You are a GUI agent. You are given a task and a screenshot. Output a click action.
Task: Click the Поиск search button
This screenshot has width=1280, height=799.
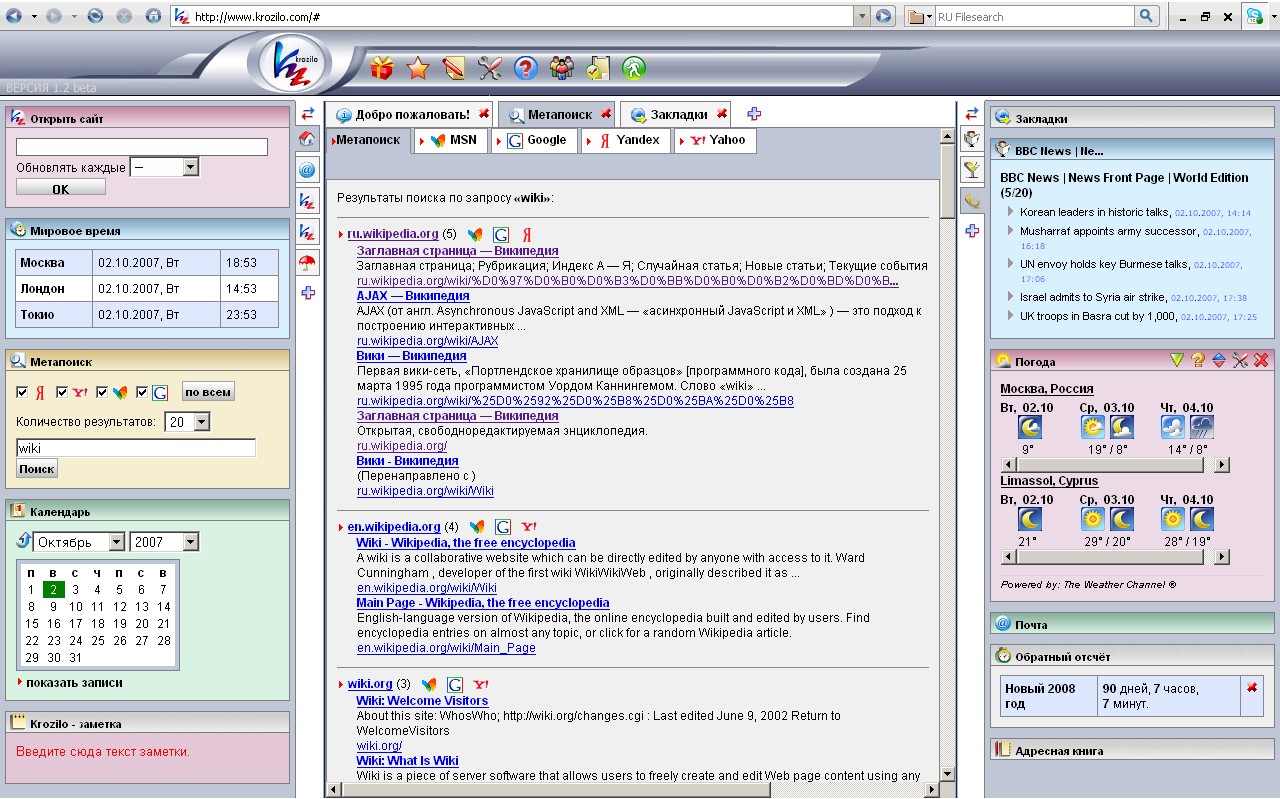coord(37,469)
